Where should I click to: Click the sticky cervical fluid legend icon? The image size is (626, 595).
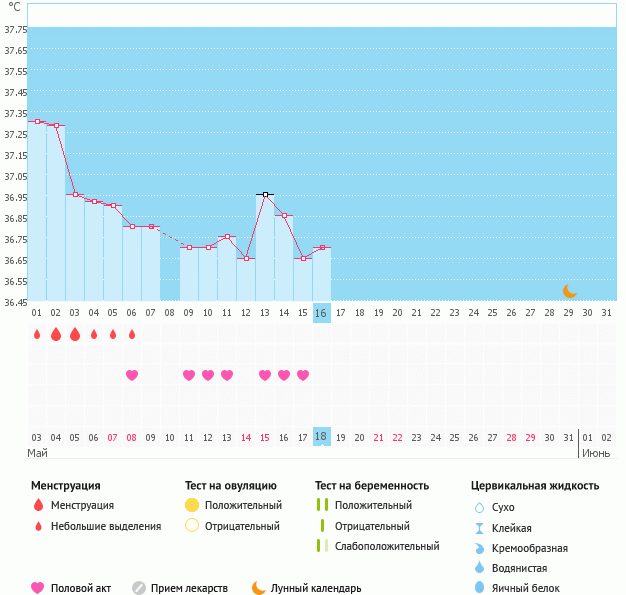pos(480,528)
